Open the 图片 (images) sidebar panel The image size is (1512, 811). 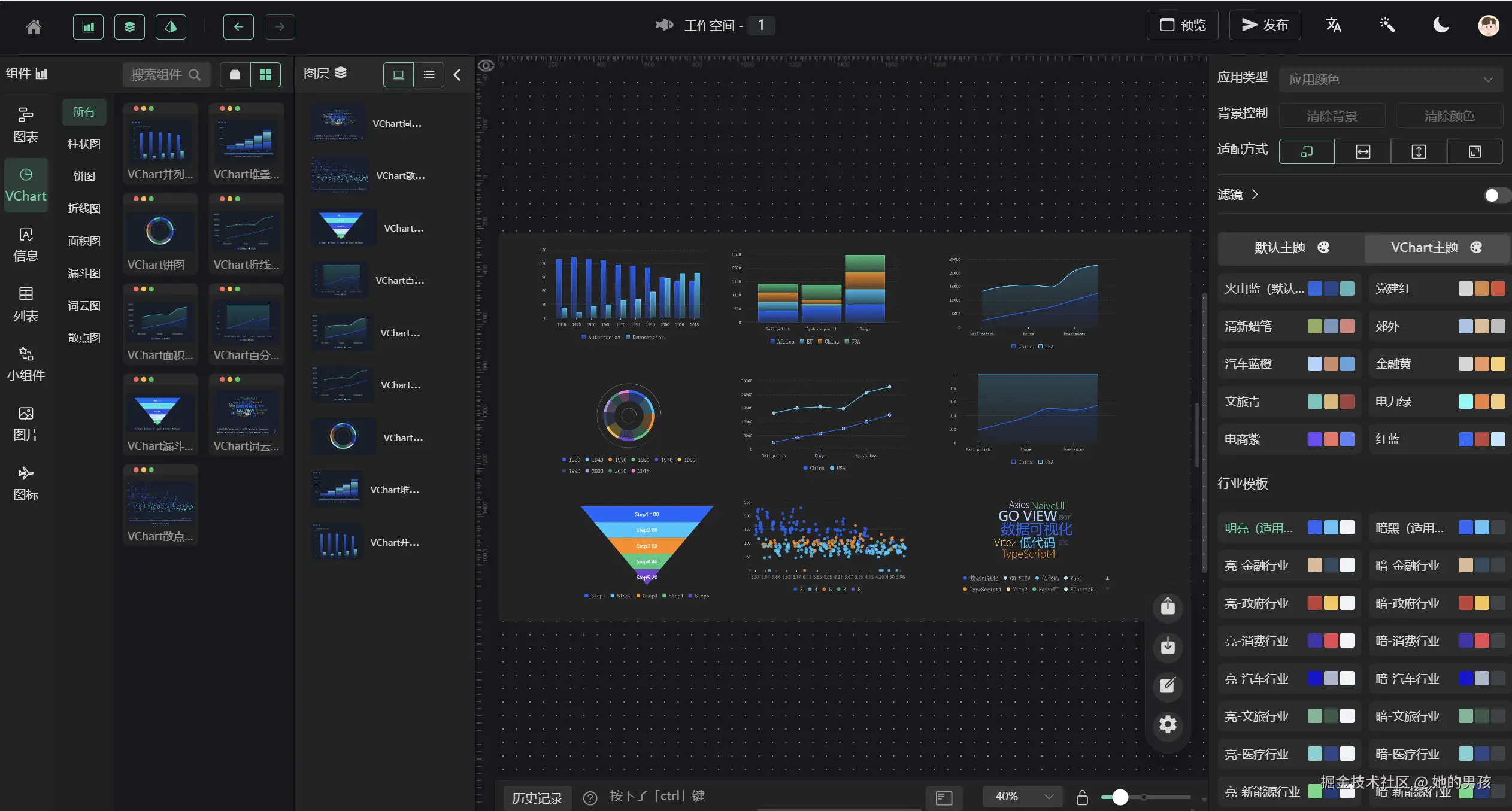pyautogui.click(x=25, y=423)
